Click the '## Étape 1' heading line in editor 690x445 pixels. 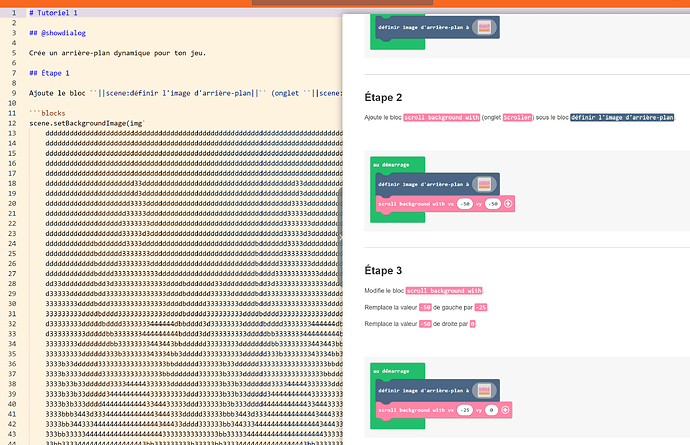(x=49, y=73)
